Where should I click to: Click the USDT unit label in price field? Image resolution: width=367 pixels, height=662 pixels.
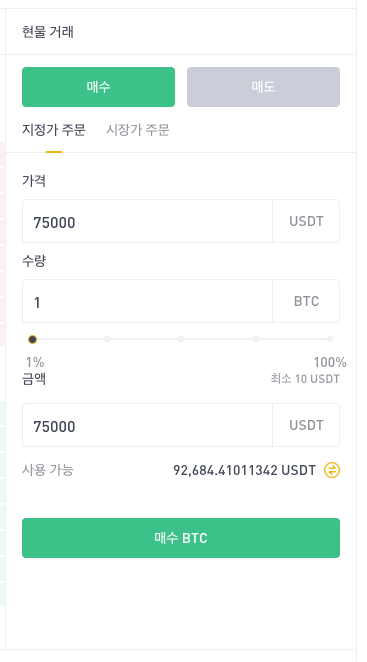point(306,221)
